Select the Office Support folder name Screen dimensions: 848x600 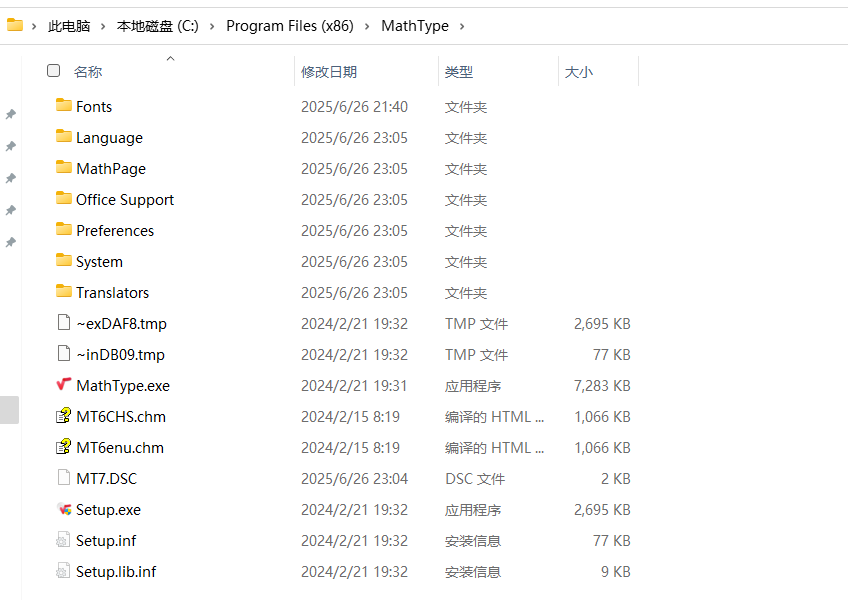coord(125,200)
